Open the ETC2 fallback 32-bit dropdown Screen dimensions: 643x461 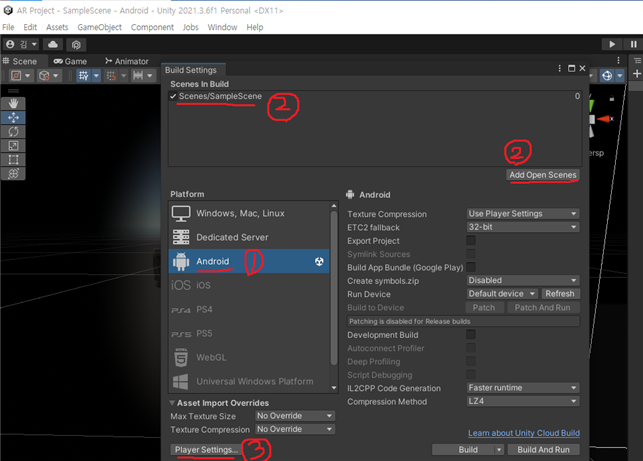pyautogui.click(x=523, y=227)
